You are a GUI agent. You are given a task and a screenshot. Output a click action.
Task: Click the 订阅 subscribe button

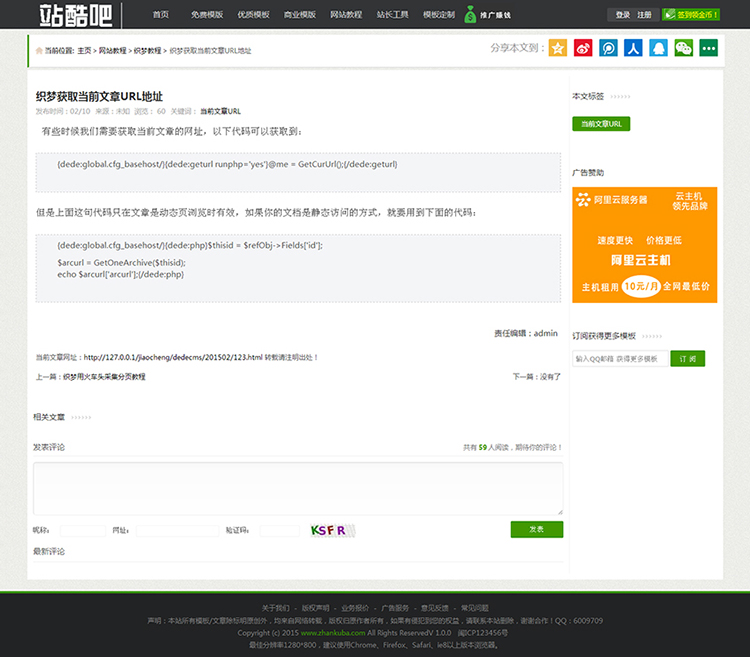click(x=688, y=358)
